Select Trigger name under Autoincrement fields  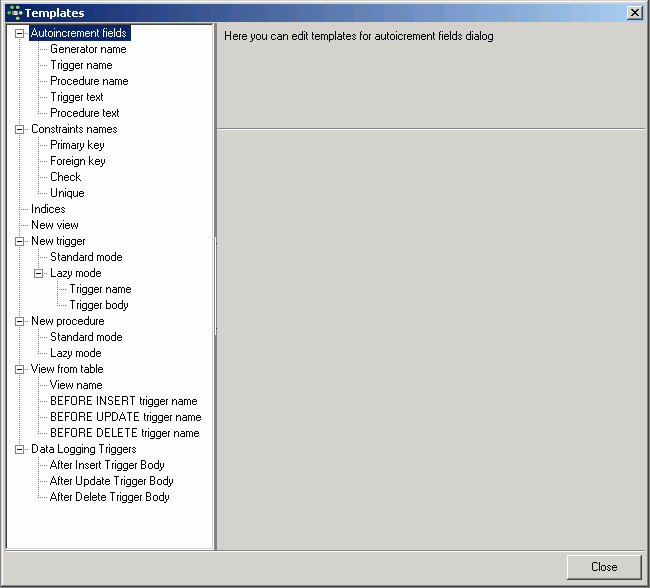click(x=81, y=65)
